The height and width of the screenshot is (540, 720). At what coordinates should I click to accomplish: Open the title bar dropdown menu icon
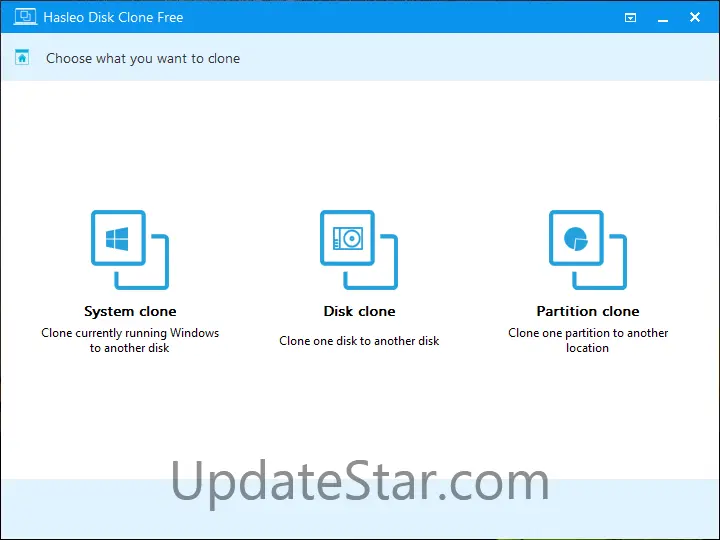tap(630, 18)
